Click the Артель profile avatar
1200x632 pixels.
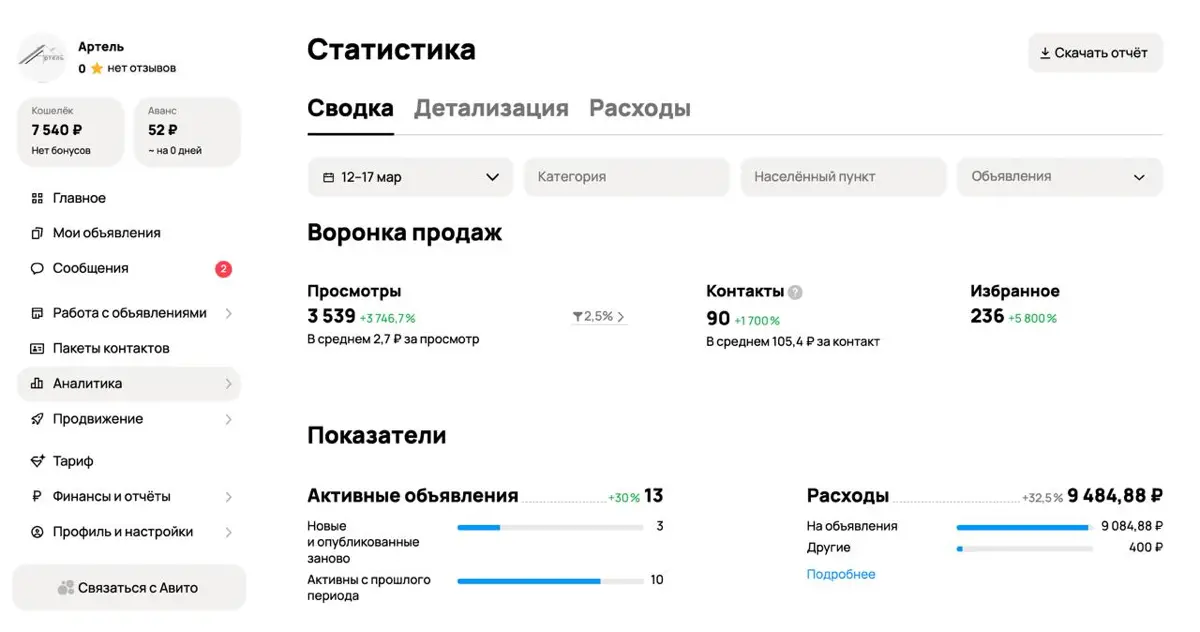click(x=42, y=57)
